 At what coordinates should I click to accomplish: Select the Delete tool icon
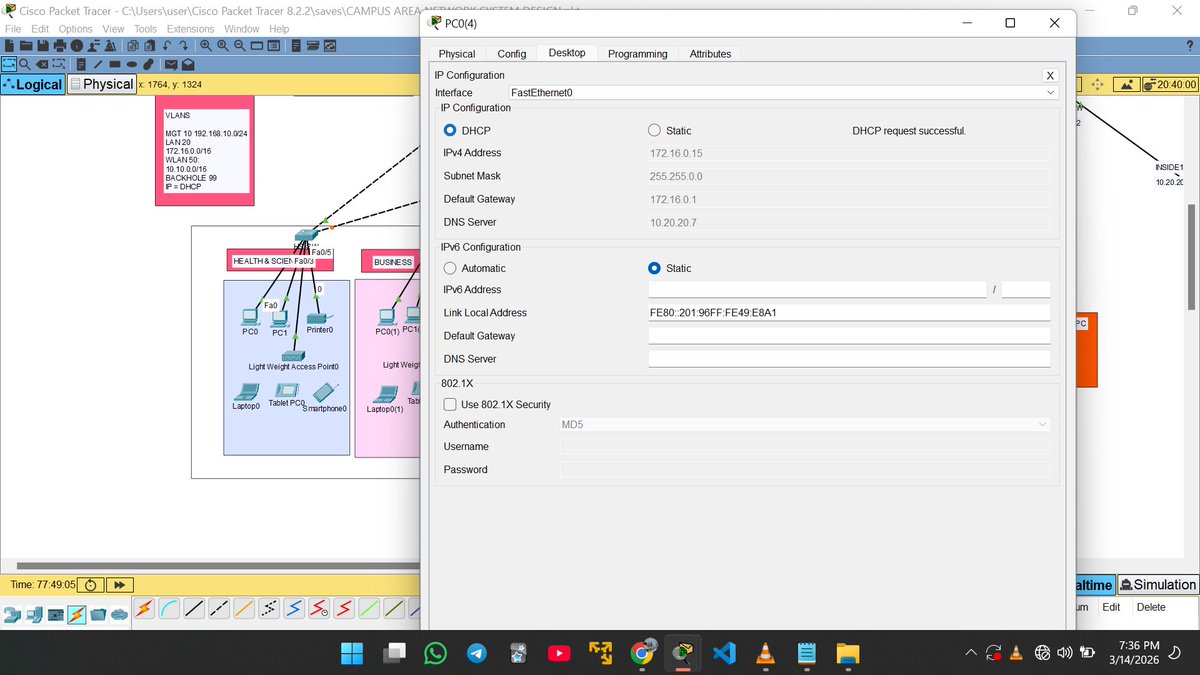coord(42,64)
